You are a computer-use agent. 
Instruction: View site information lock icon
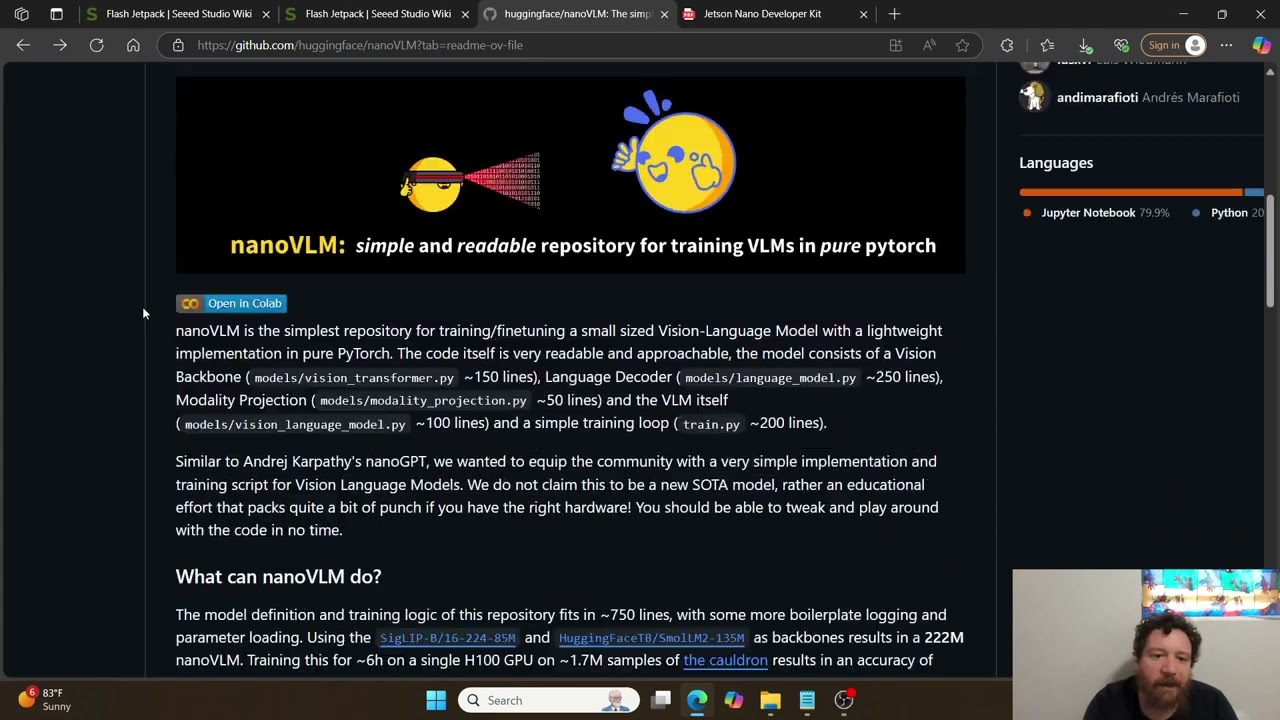[x=178, y=45]
